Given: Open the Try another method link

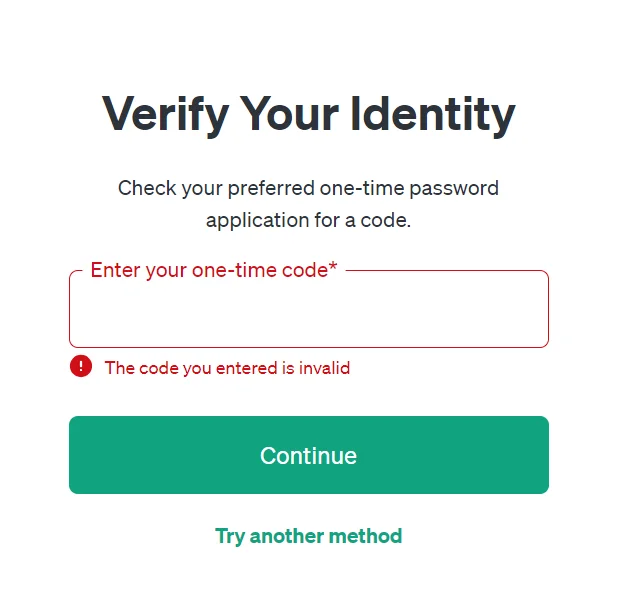Looking at the screenshot, I should point(309,536).
